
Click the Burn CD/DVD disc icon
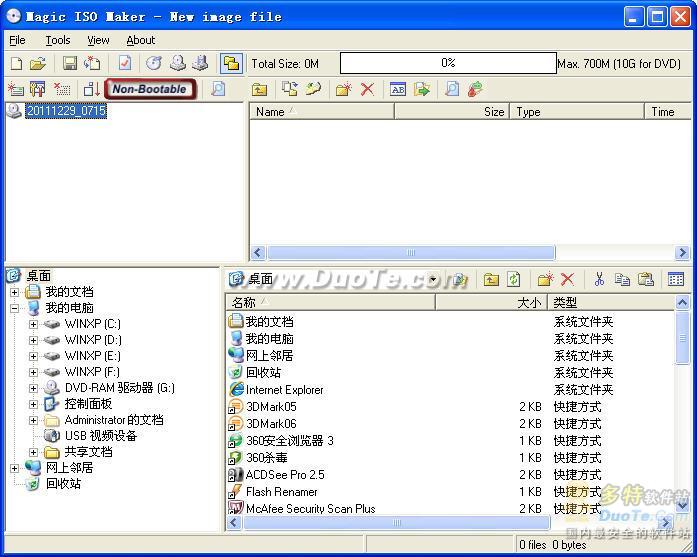pyautogui.click(x=154, y=63)
